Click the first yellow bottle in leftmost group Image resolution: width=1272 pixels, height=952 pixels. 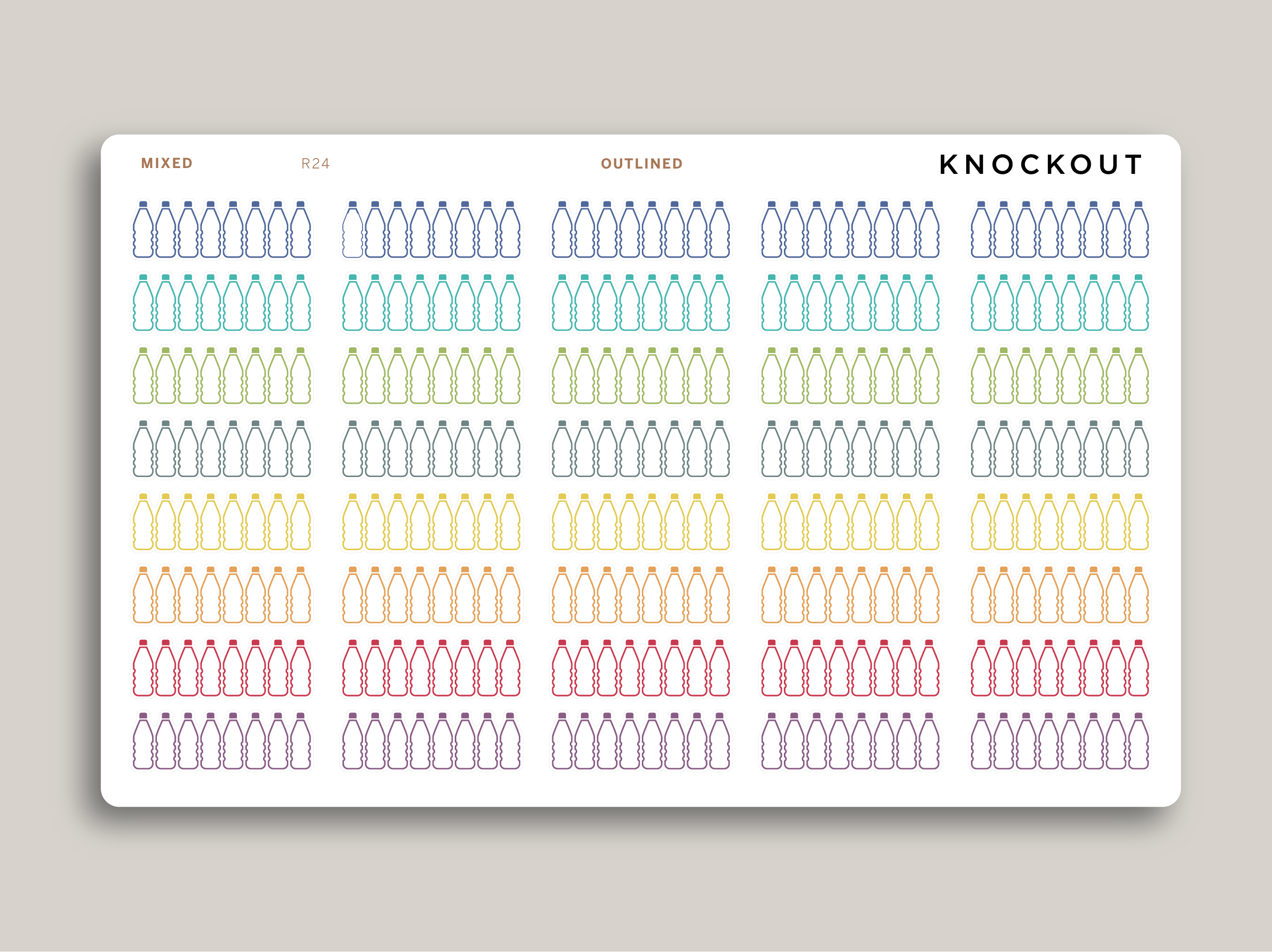pyautogui.click(x=143, y=522)
